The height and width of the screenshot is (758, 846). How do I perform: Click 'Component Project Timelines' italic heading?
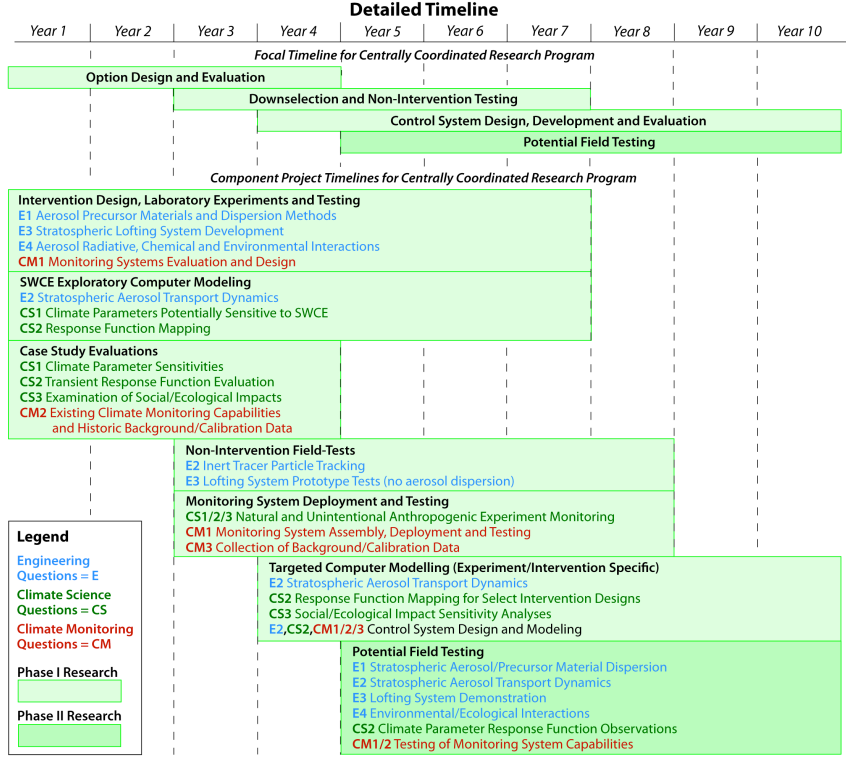point(424,178)
